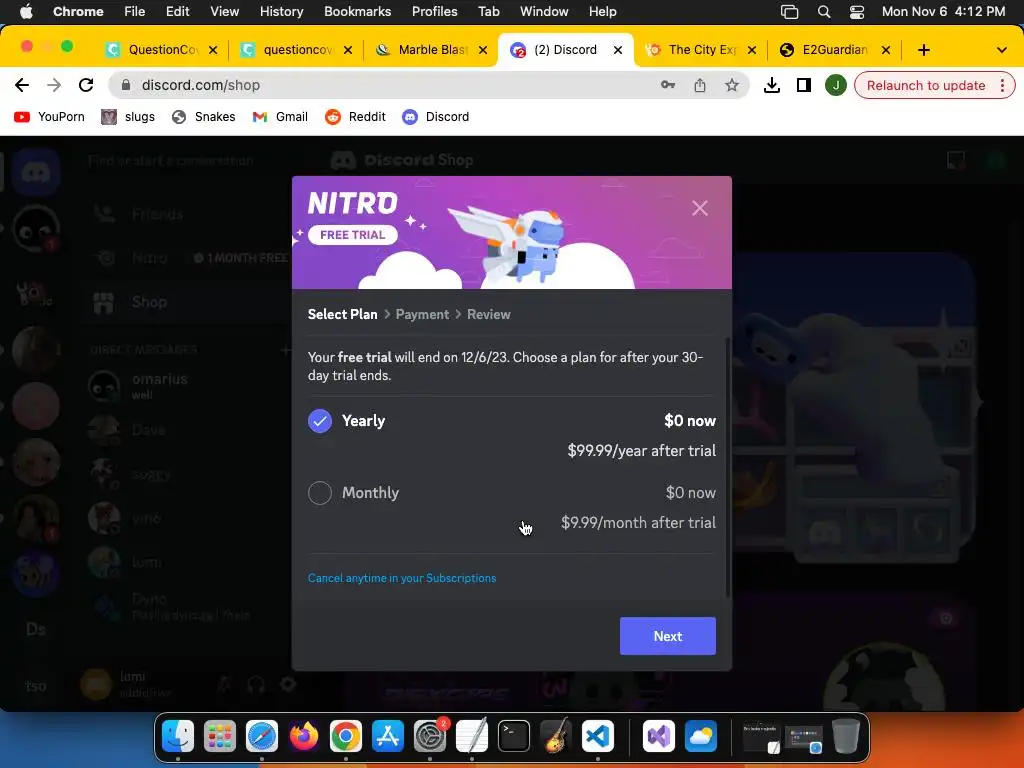1024x768 pixels.
Task: Open App Store from the dock
Action: click(x=388, y=737)
